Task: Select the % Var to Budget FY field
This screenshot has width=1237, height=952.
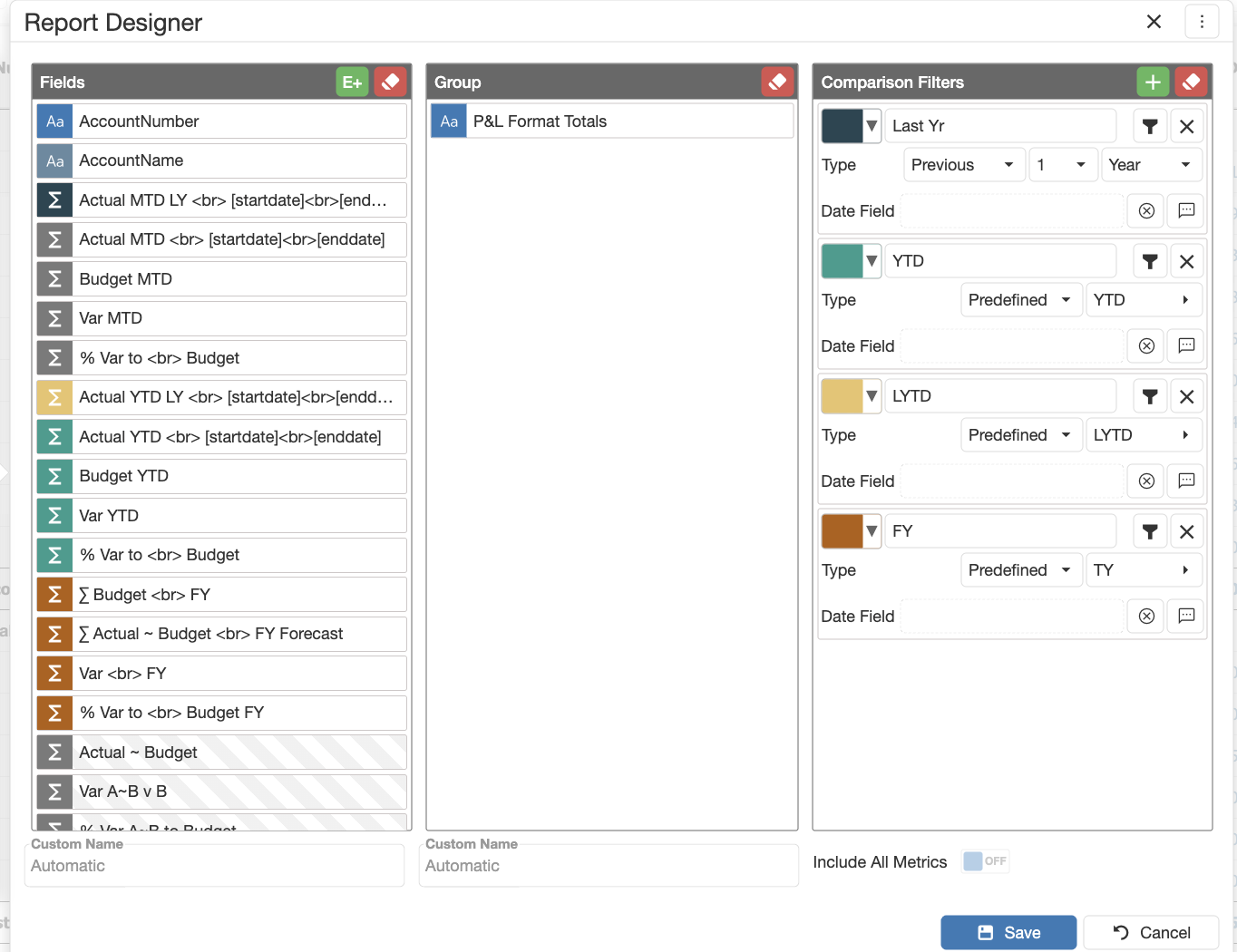Action: pos(222,713)
